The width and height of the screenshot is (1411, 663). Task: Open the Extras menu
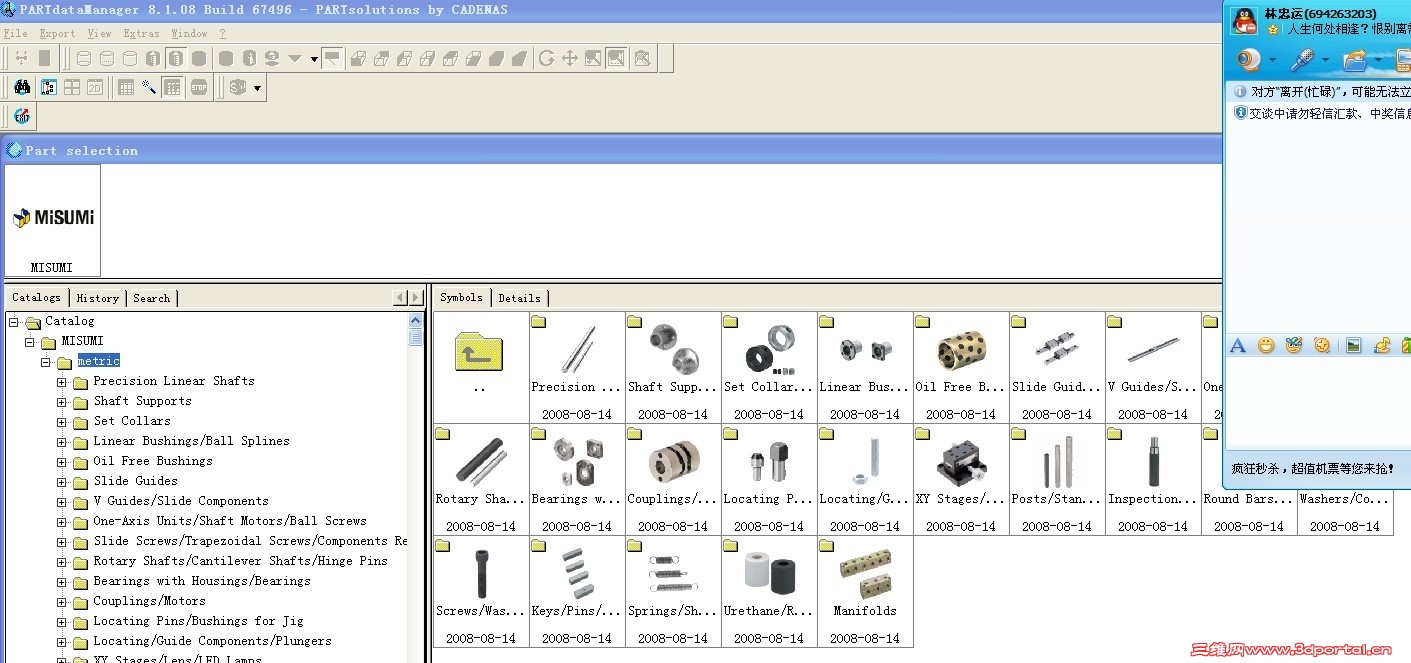(x=141, y=33)
